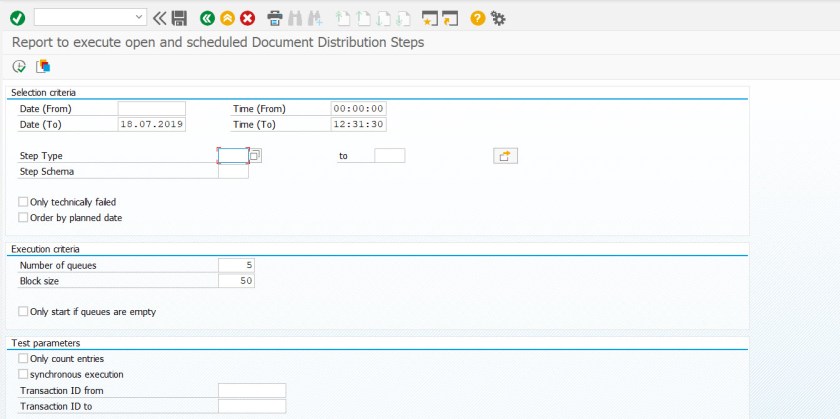The height and width of the screenshot is (419, 840).
Task: Click the green Back icon
Action: tap(207, 19)
